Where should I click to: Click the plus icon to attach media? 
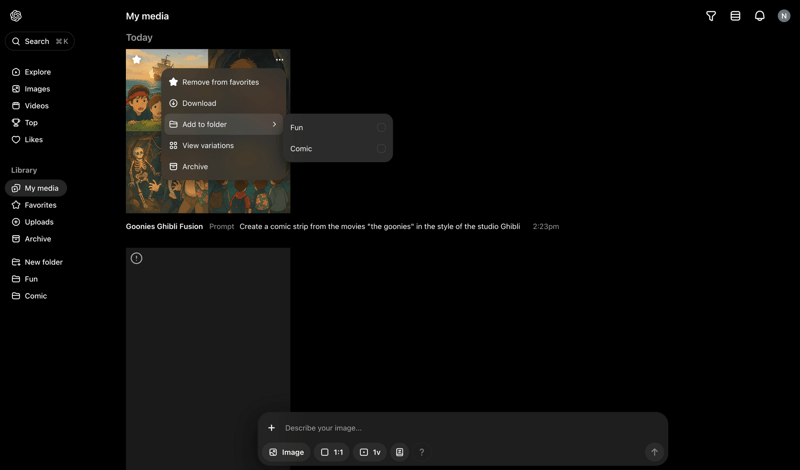coord(271,428)
